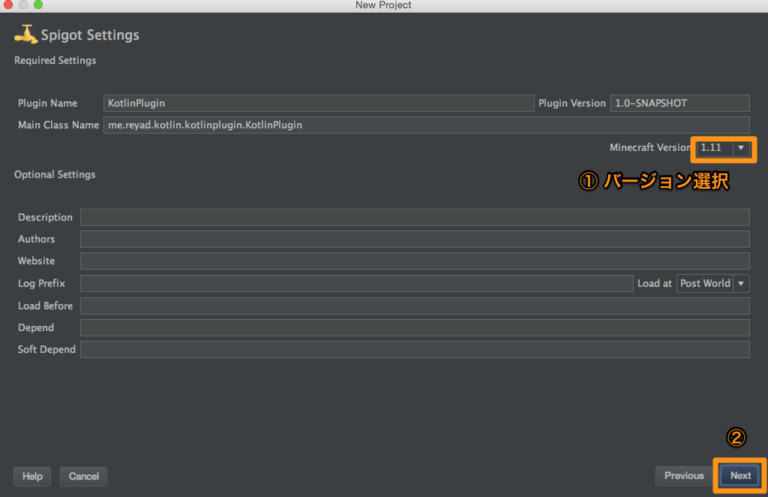The height and width of the screenshot is (497, 768).
Task: Click the Minecraft Version label
Action: [x=650, y=147]
